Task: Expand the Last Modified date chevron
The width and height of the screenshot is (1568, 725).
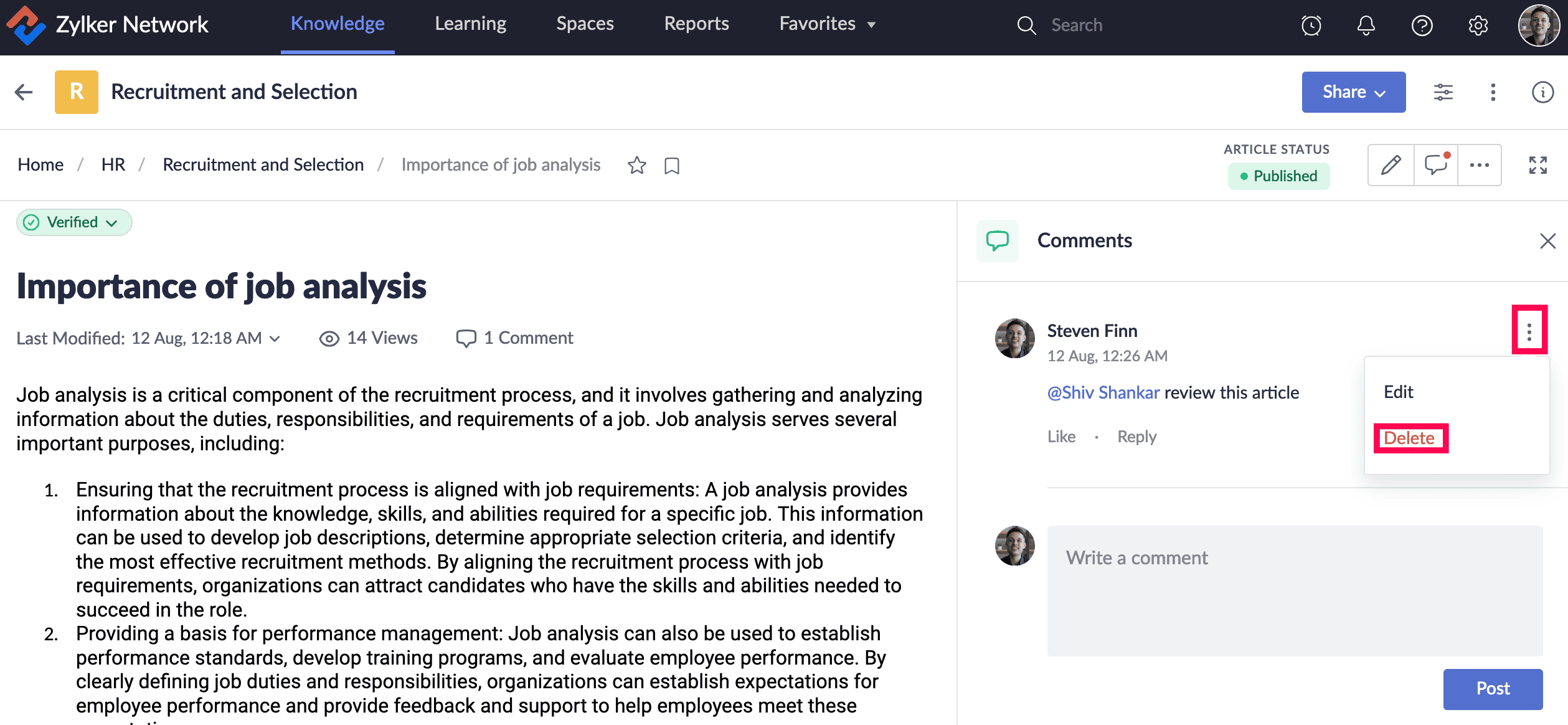Action: pos(275,338)
